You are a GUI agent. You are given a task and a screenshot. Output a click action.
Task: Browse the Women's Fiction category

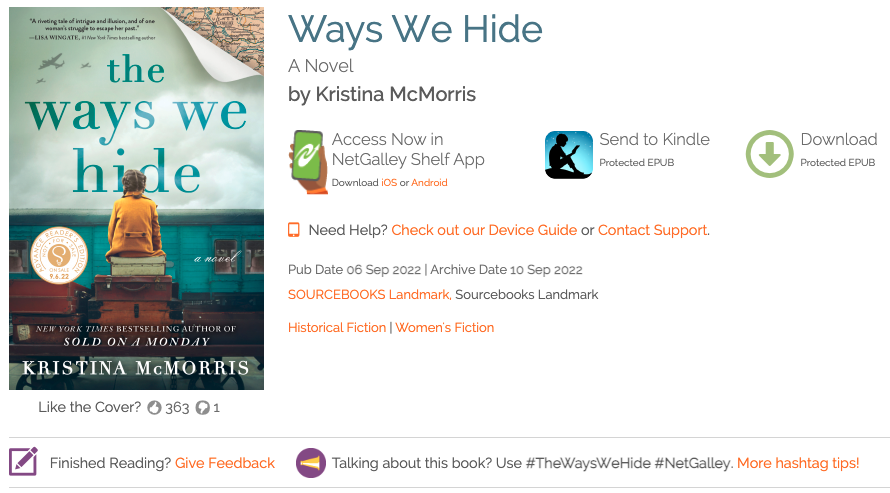(444, 327)
